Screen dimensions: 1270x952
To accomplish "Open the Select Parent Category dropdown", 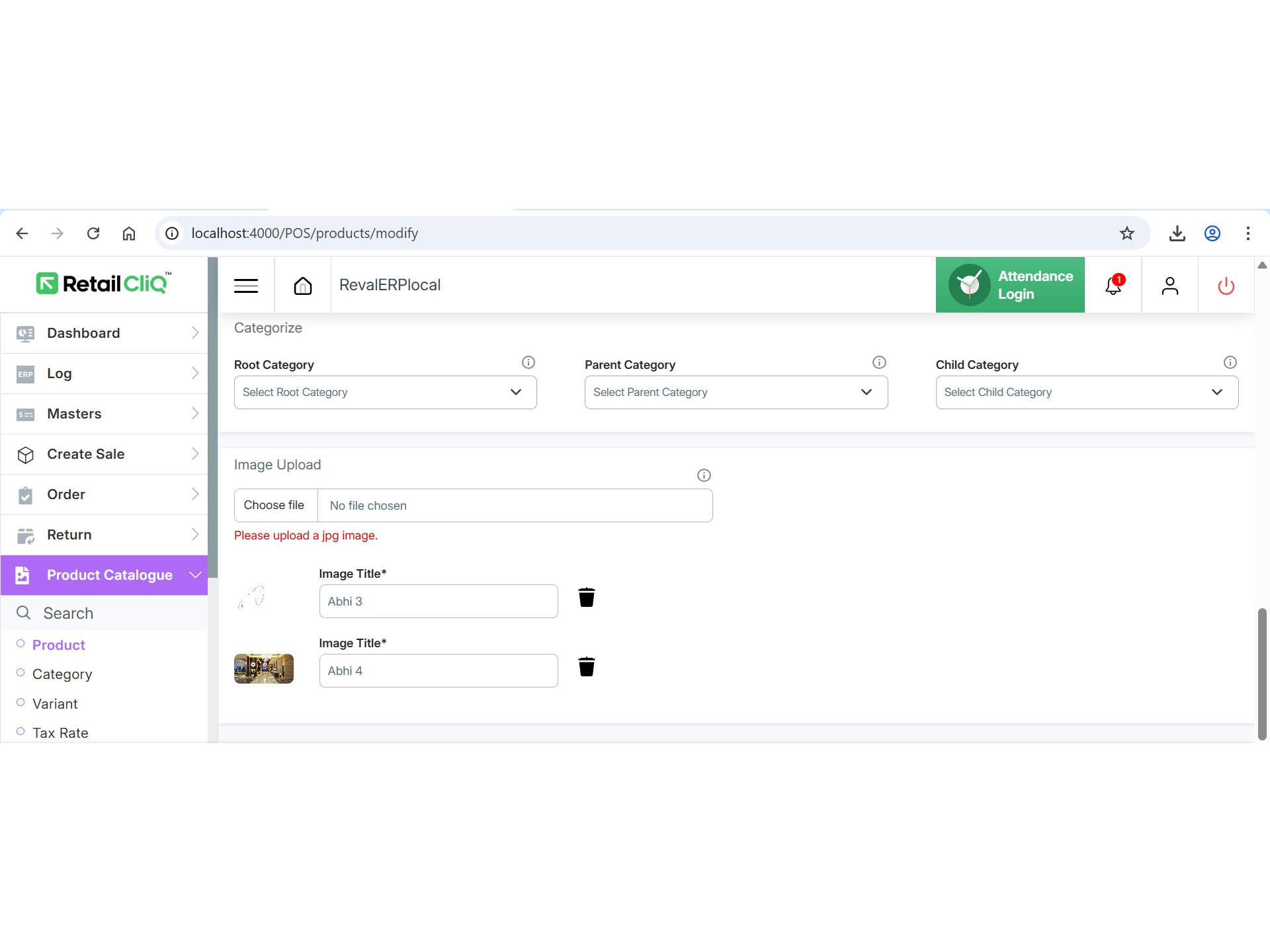I will [x=736, y=392].
